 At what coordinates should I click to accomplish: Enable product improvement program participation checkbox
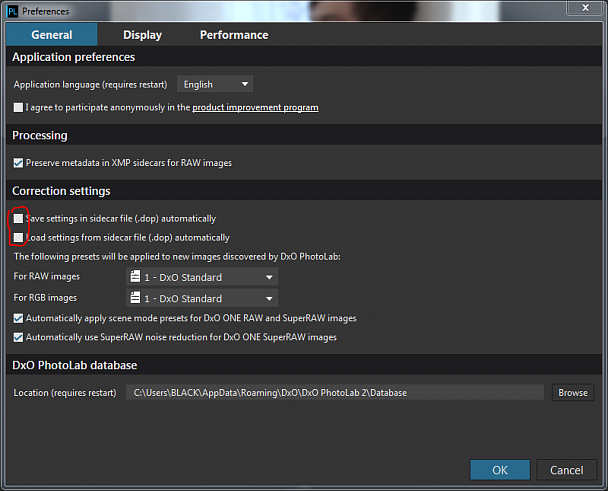pyautogui.click(x=18, y=107)
